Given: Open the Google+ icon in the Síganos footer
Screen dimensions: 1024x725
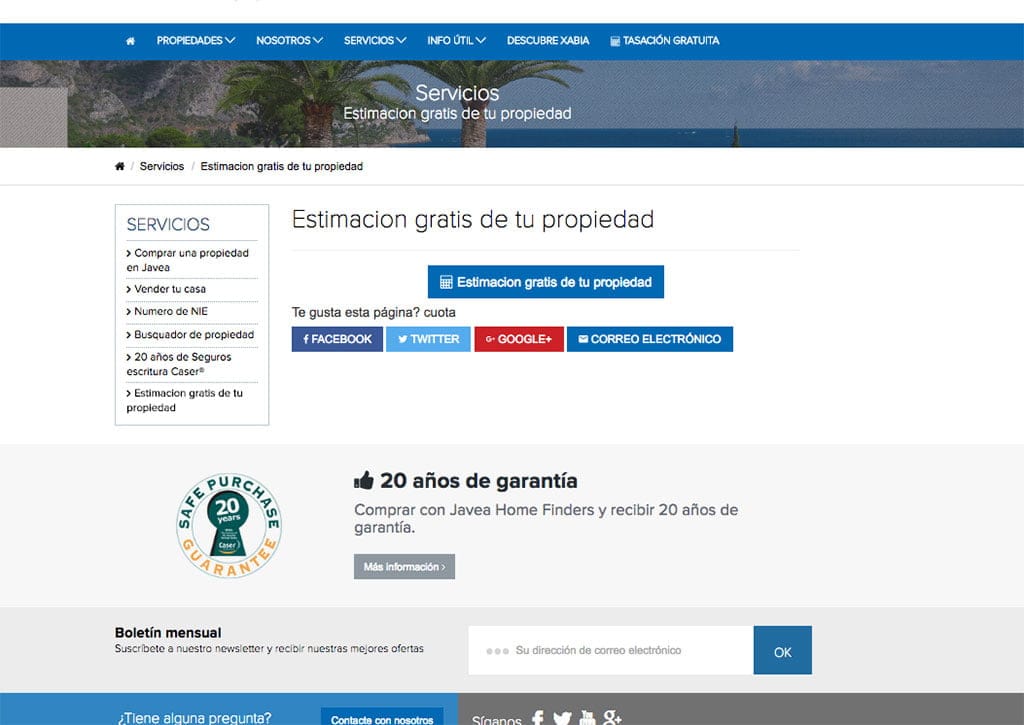Looking at the screenshot, I should click(612, 718).
